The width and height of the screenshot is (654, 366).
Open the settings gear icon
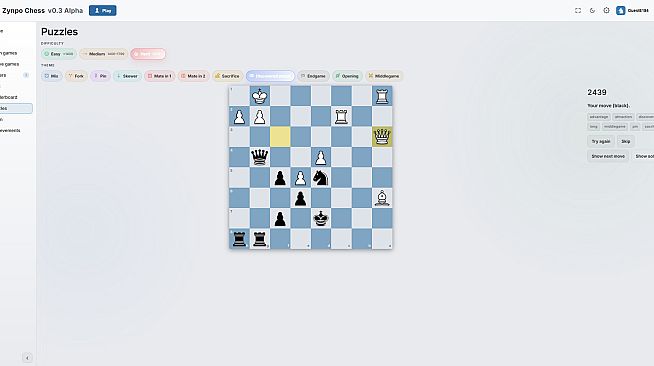[606, 10]
